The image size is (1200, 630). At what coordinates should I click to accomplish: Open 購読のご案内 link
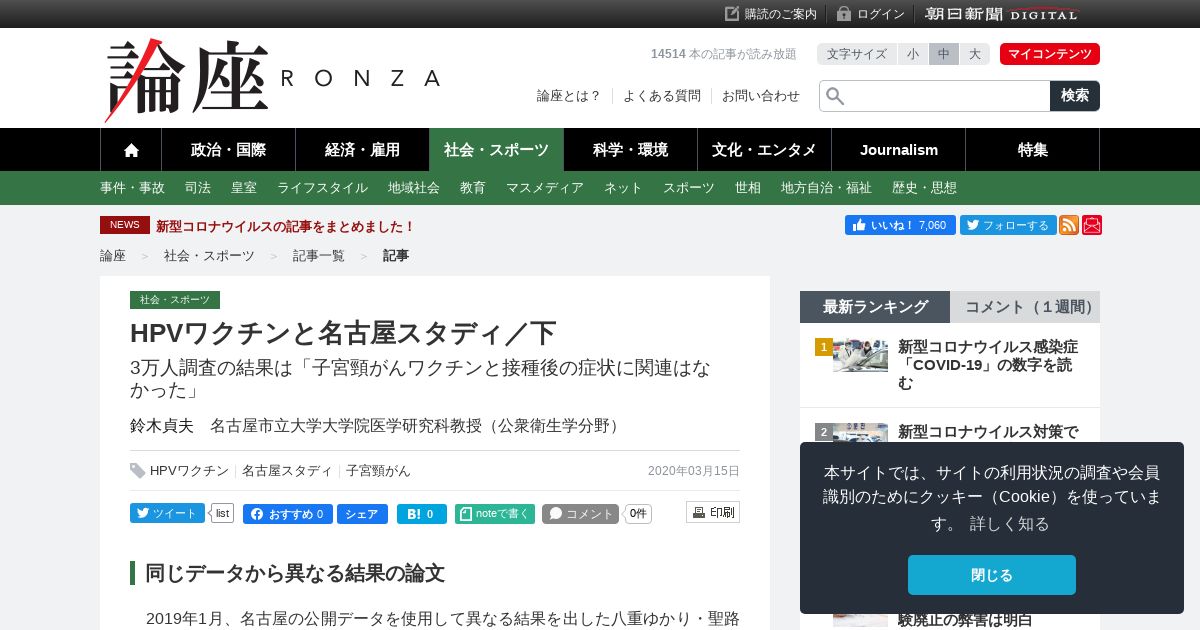tap(771, 14)
